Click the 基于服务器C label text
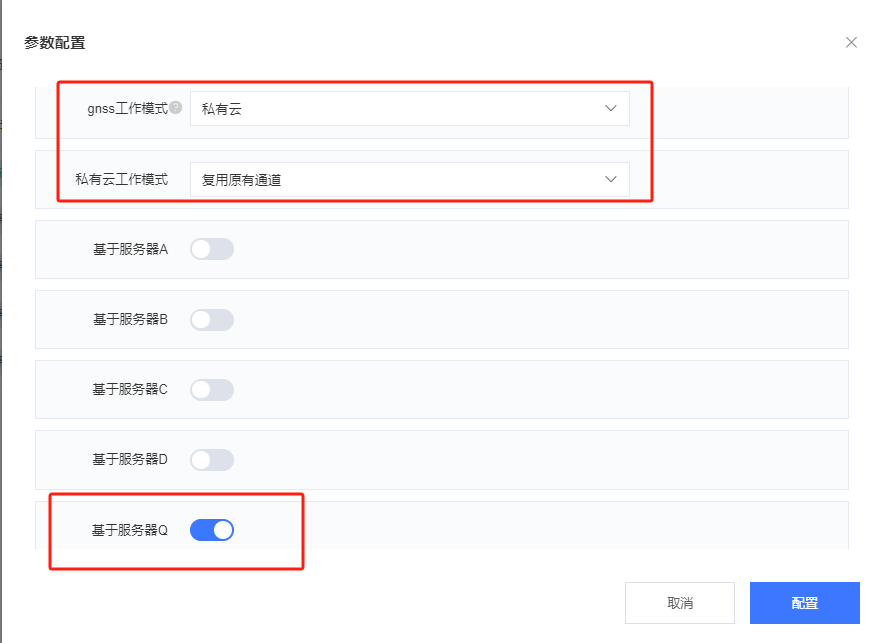The height and width of the screenshot is (643, 878). pyautogui.click(x=130, y=389)
